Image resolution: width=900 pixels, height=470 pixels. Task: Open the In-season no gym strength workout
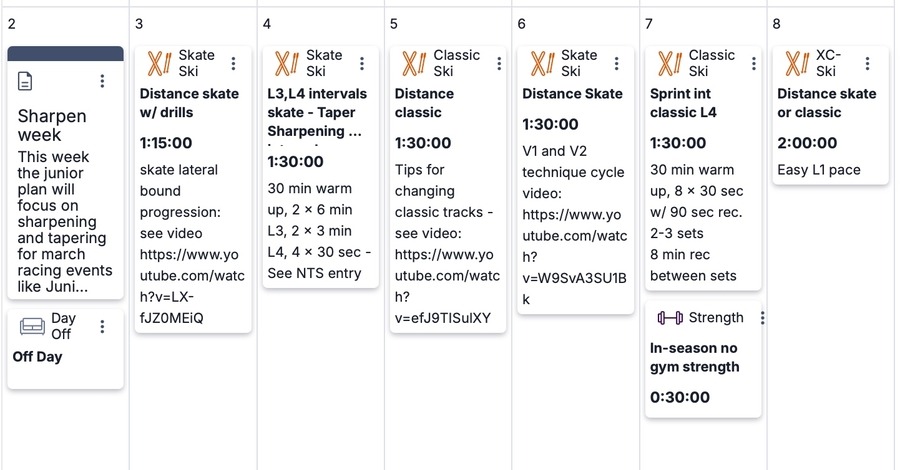695,357
